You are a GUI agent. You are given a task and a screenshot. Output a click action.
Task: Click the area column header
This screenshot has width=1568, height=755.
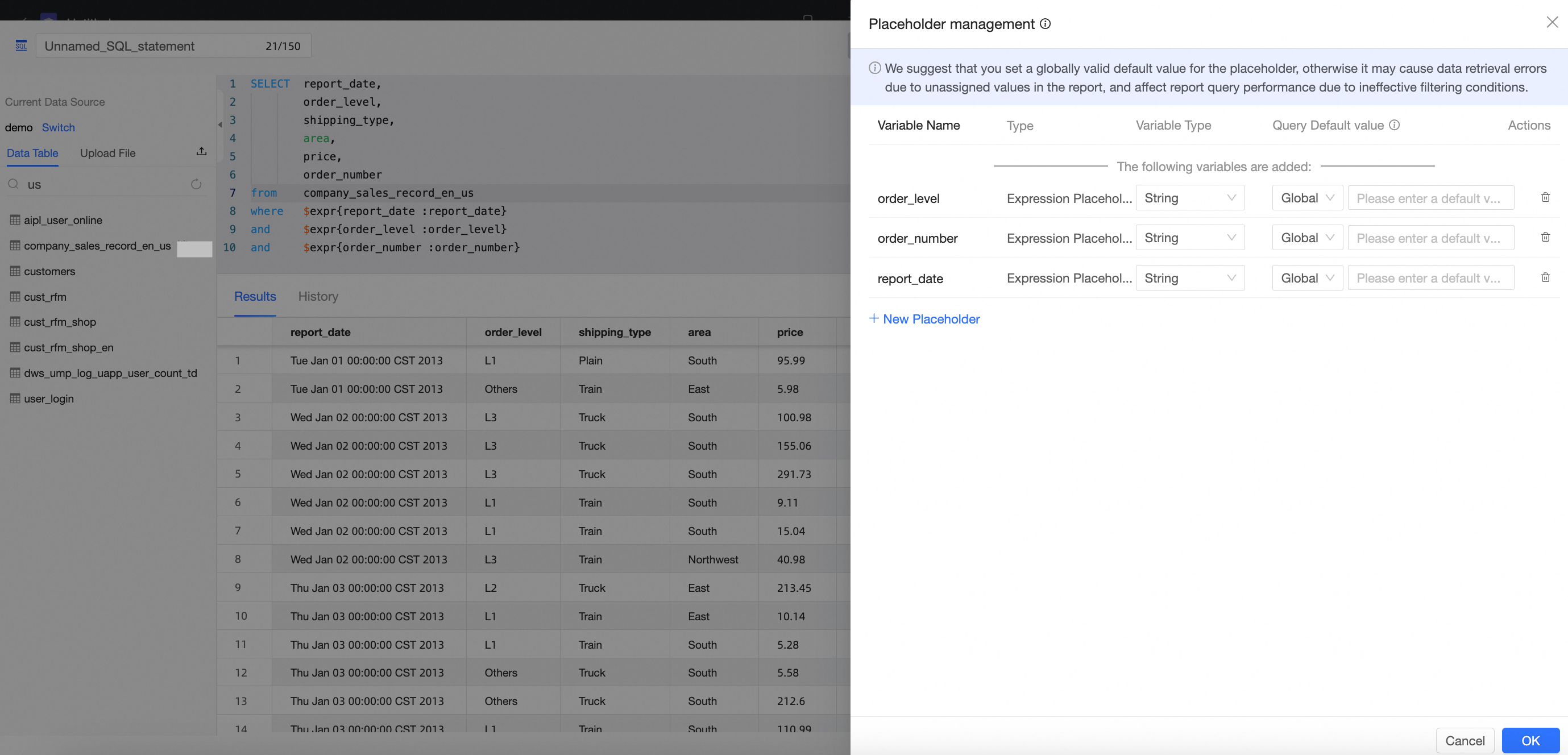[x=699, y=332]
